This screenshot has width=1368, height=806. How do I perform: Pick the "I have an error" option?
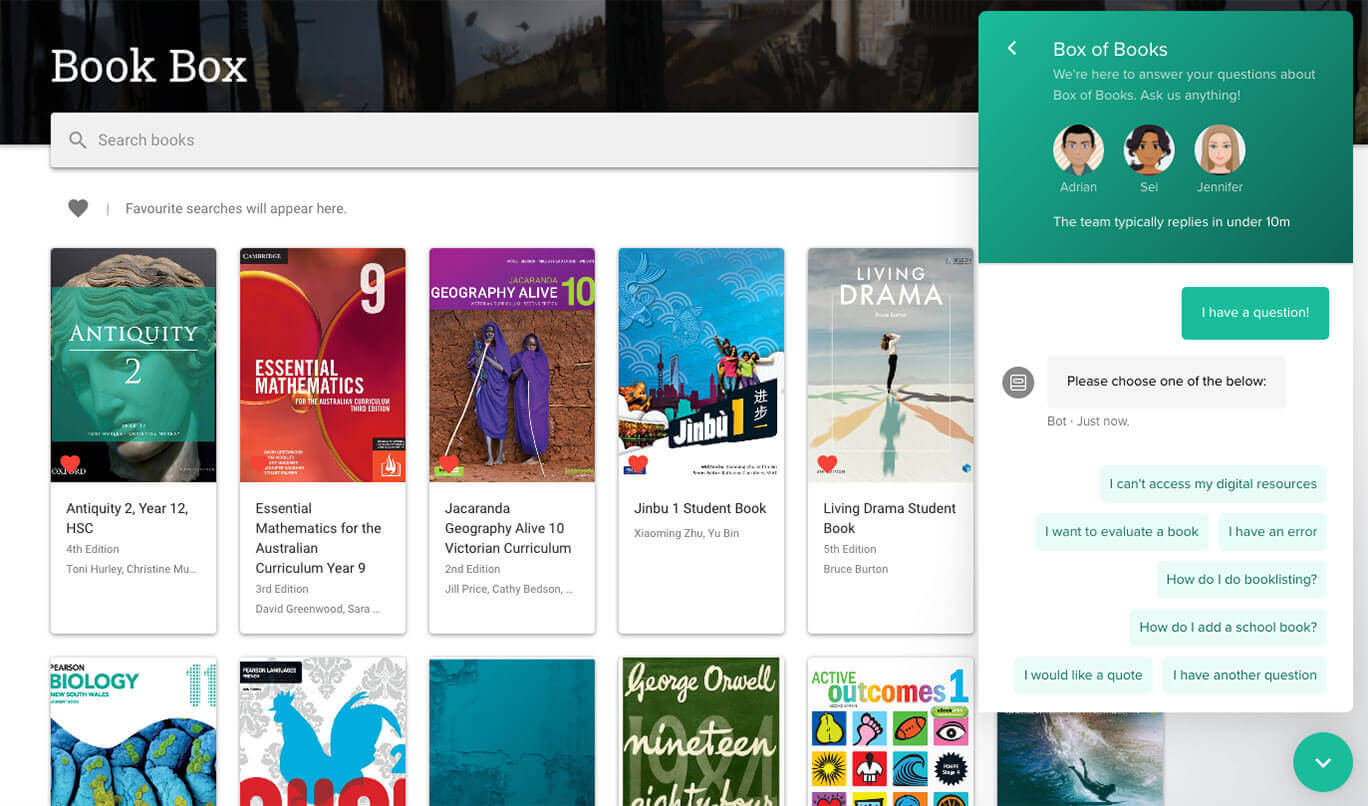[1272, 532]
